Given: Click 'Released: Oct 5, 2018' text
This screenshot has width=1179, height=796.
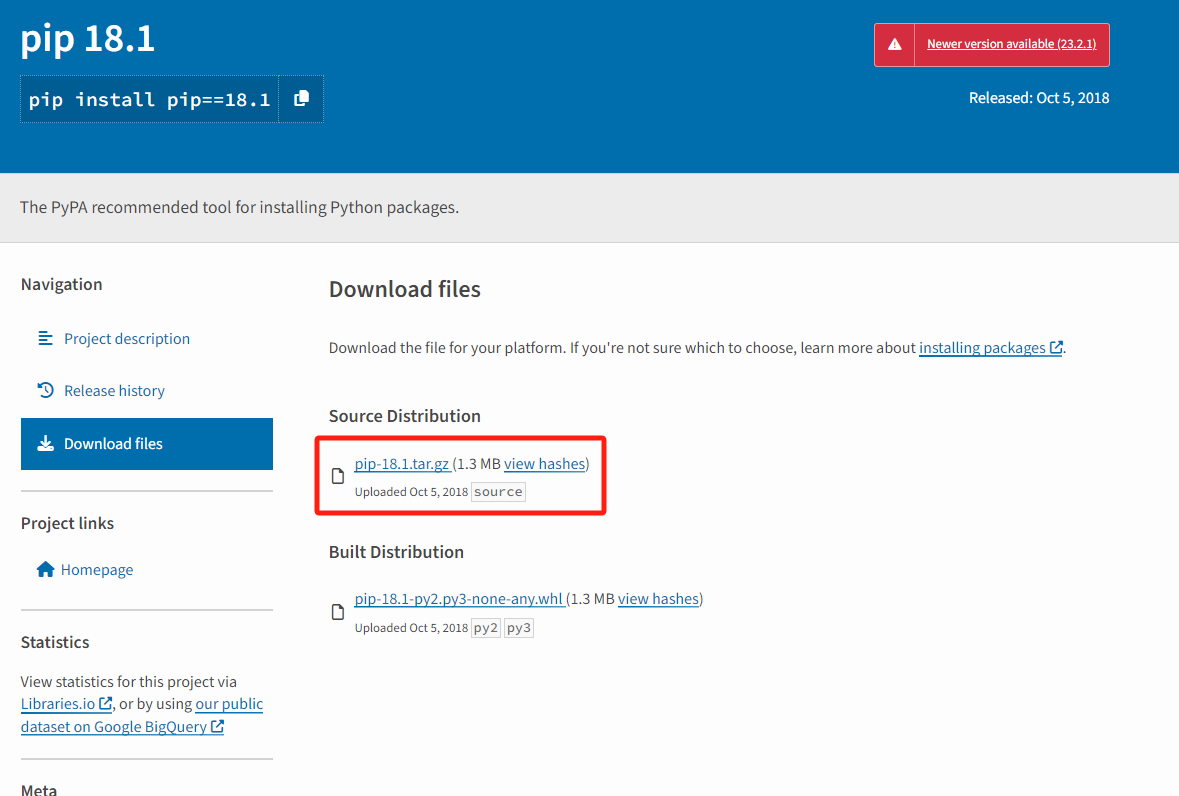Looking at the screenshot, I should click(x=1038, y=98).
